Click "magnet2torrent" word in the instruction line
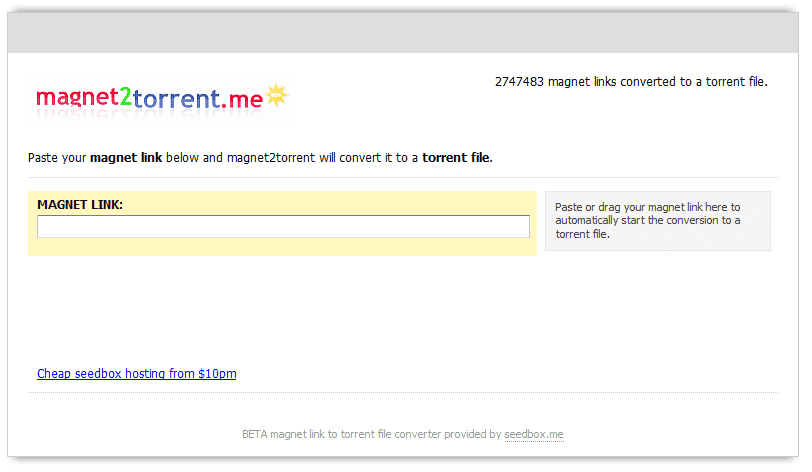 [x=271, y=158]
